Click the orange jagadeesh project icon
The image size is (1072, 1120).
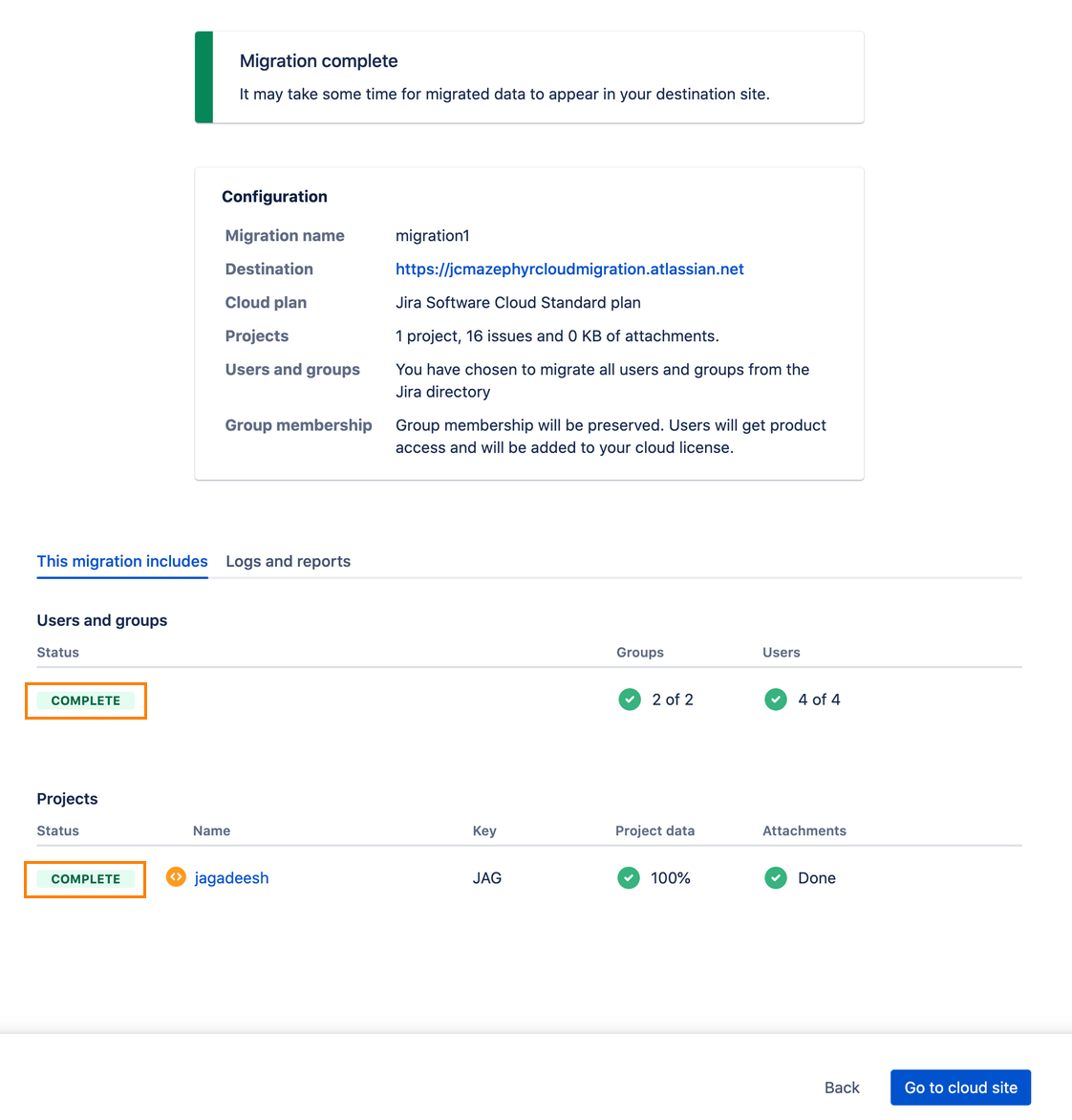[176, 877]
